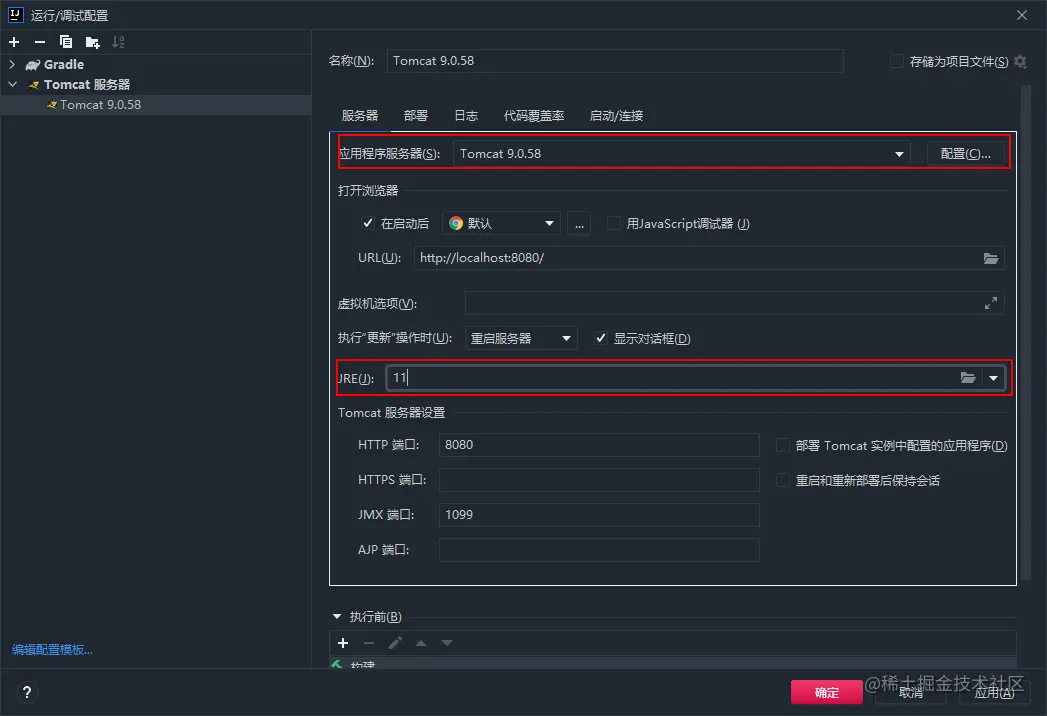Toggle the store as project file checkbox
The width and height of the screenshot is (1047, 716).
point(897,61)
